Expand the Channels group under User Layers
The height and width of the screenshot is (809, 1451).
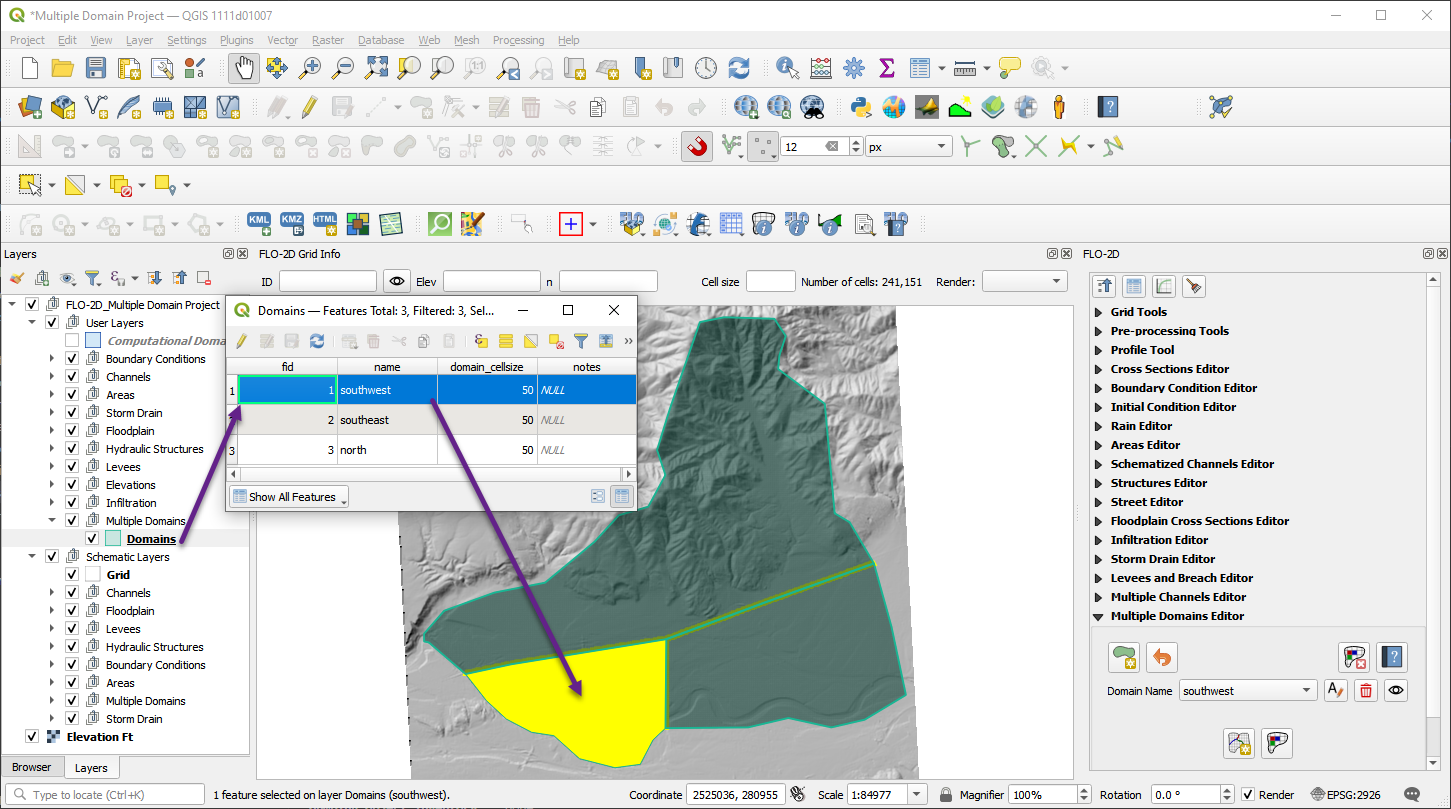tap(53, 377)
